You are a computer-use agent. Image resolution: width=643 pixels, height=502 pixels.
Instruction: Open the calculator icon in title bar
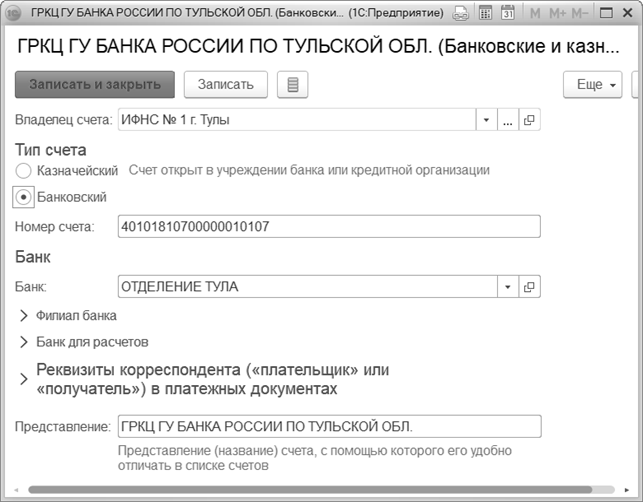point(486,13)
